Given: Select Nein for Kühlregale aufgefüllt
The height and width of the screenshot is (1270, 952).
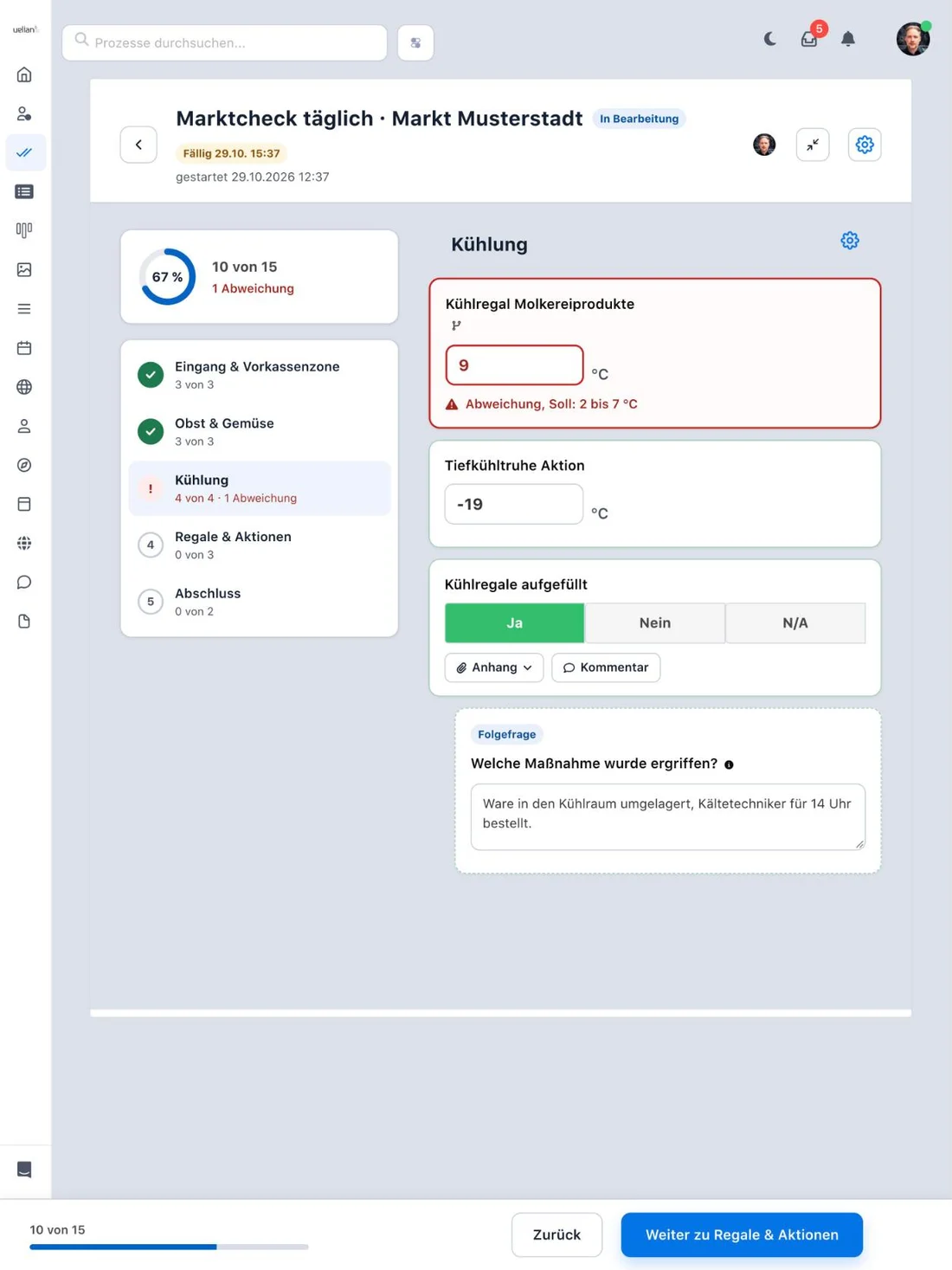Looking at the screenshot, I should tap(655, 622).
